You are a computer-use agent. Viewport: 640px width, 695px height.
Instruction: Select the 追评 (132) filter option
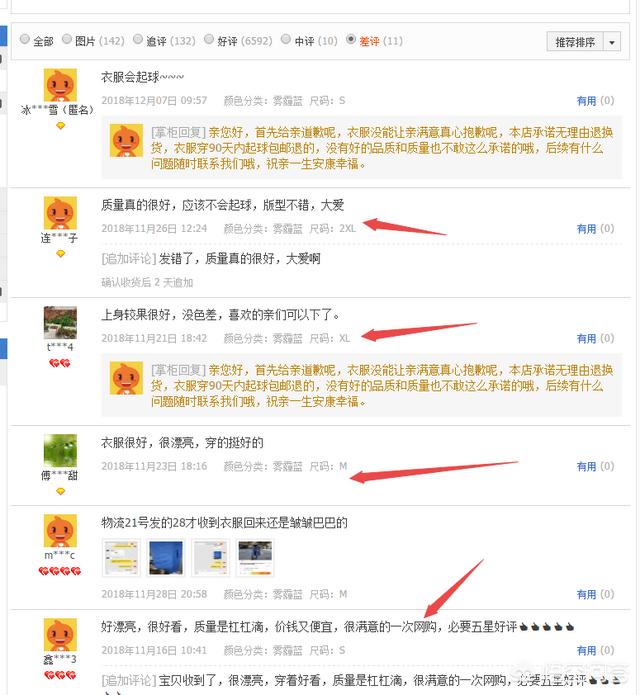coord(138,39)
